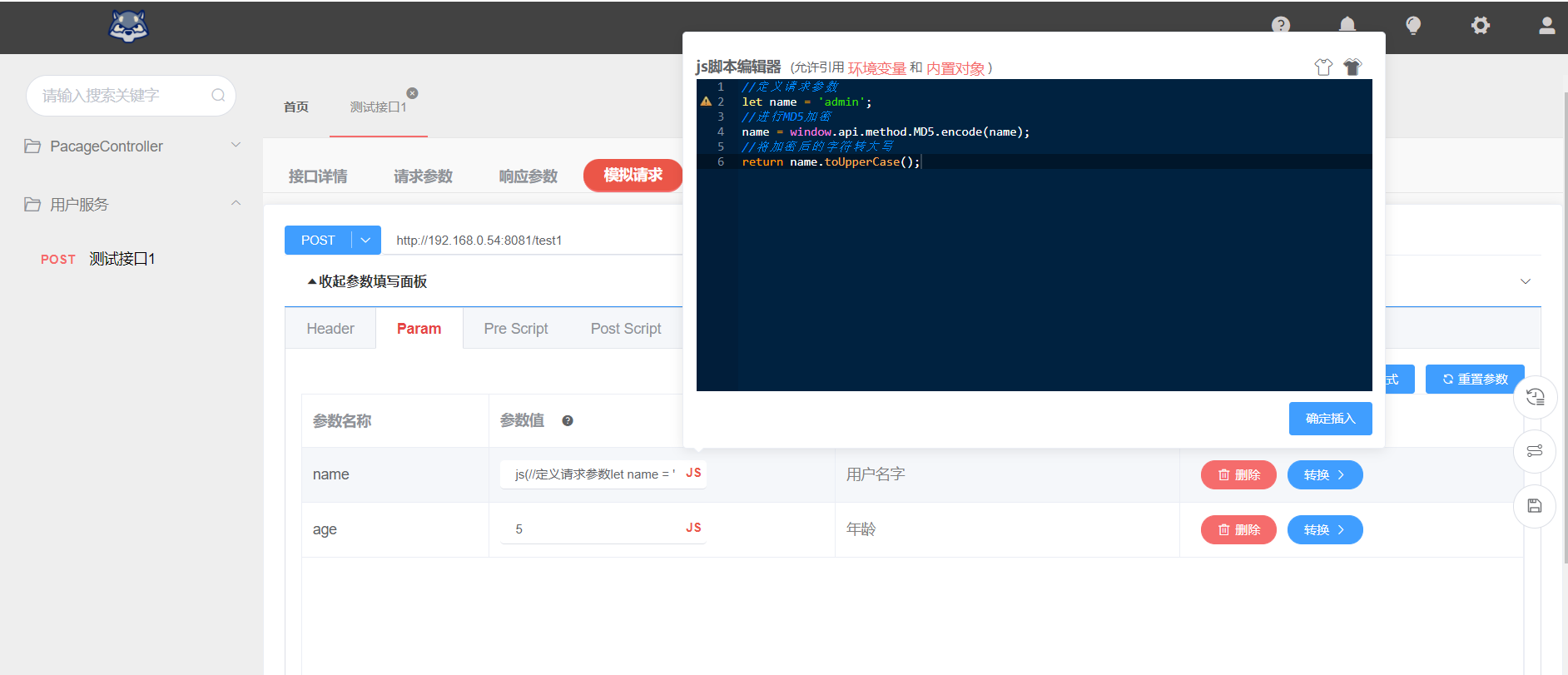The image size is (1568, 675).
Task: Select the 模拟请求 tab
Action: (633, 175)
